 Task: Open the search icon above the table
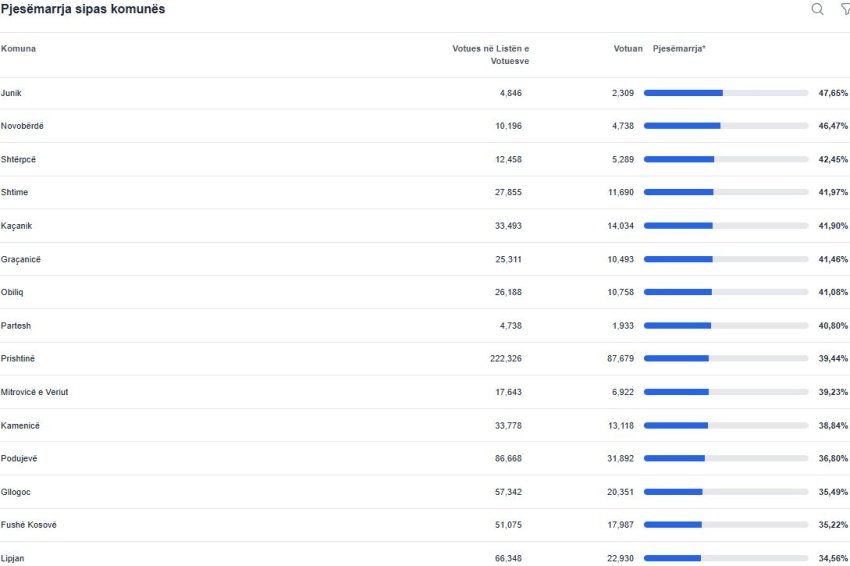pyautogui.click(x=817, y=9)
